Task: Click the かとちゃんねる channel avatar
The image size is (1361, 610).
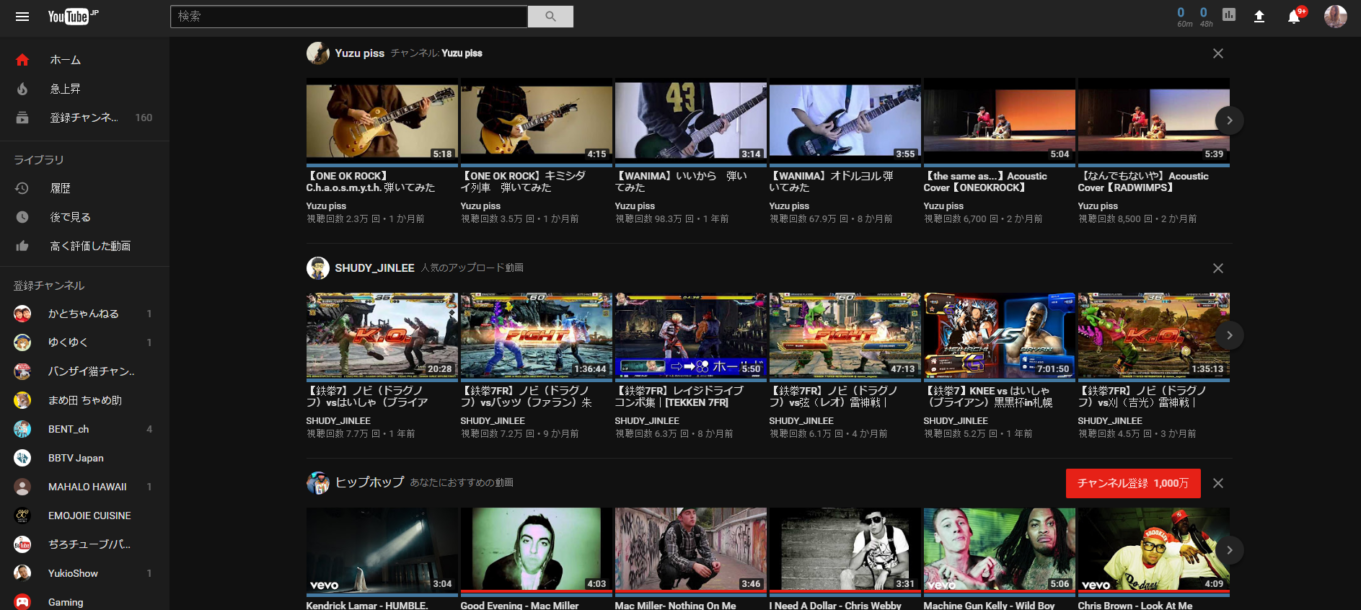Action: click(x=22, y=314)
